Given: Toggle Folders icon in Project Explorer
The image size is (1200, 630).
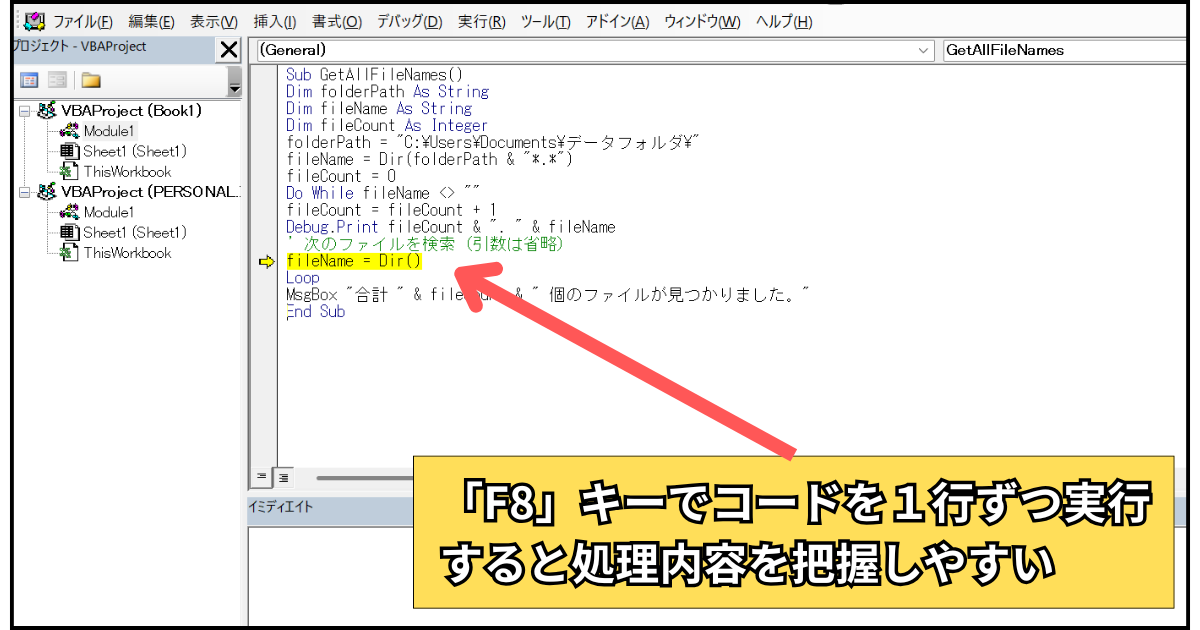Looking at the screenshot, I should [91, 81].
